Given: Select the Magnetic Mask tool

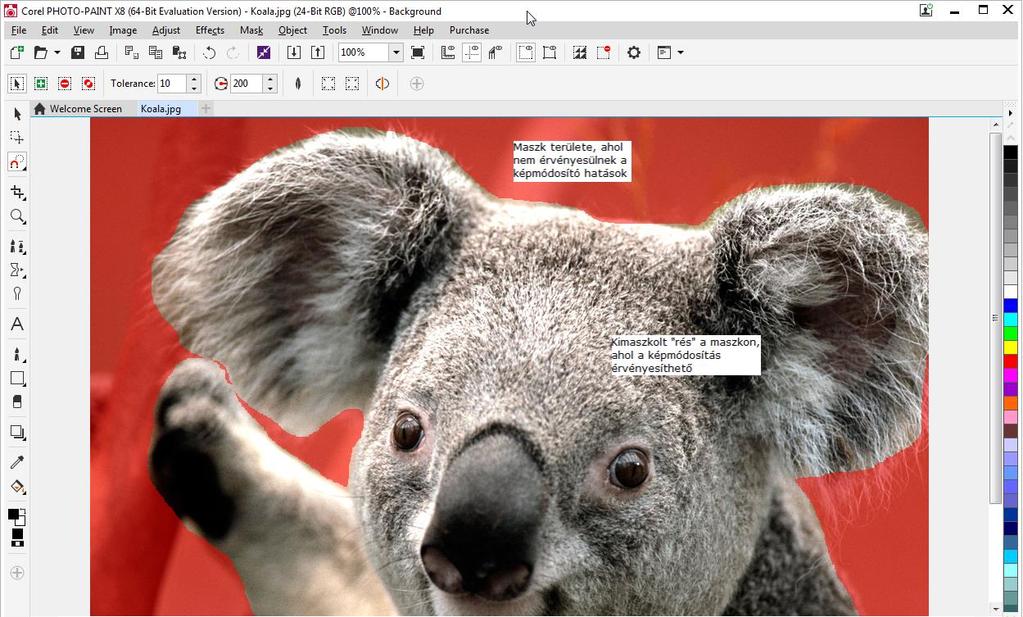Looking at the screenshot, I should pyautogui.click(x=17, y=162).
